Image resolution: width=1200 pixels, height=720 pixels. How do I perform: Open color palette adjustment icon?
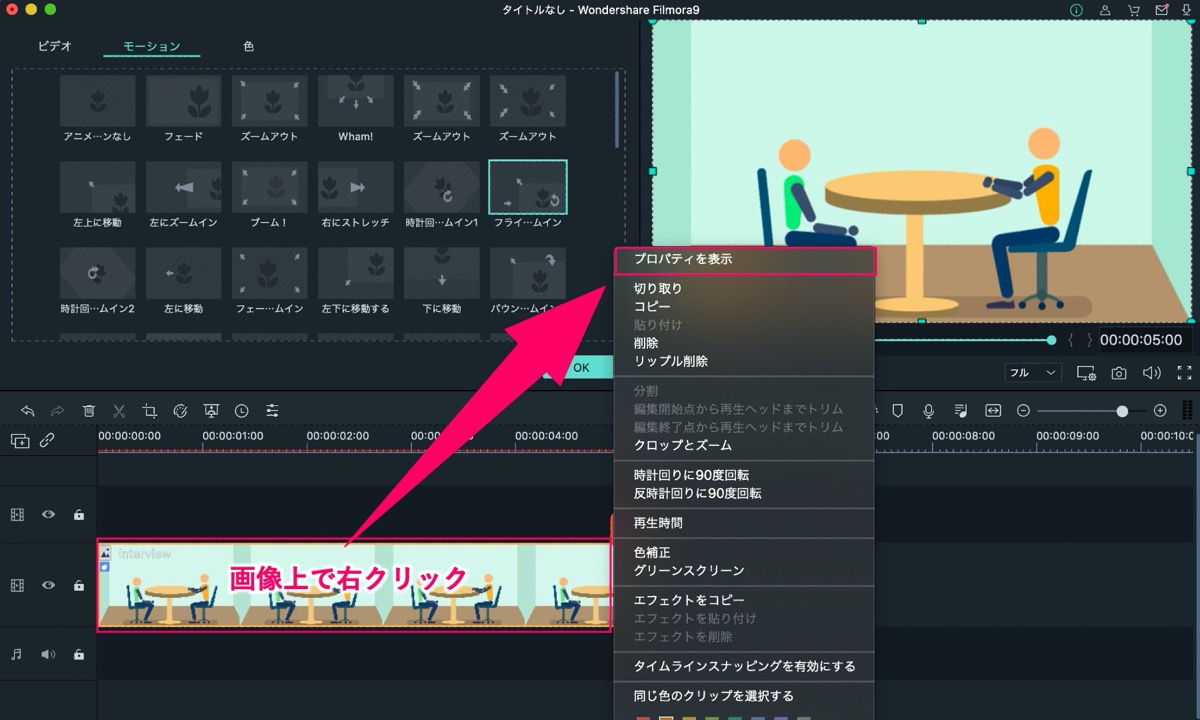180,410
